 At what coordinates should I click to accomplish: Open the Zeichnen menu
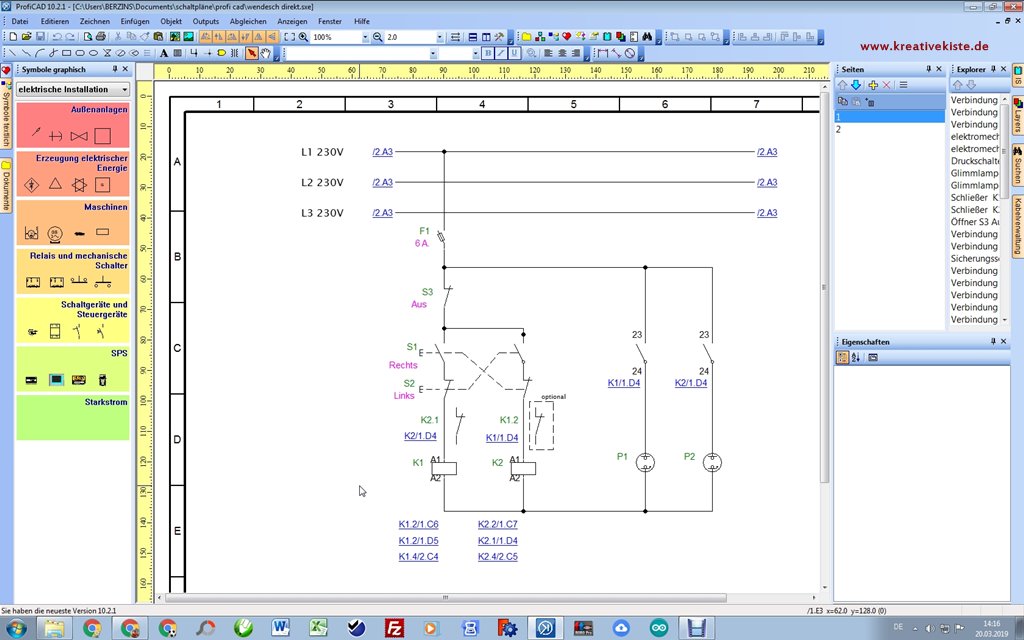pos(95,21)
